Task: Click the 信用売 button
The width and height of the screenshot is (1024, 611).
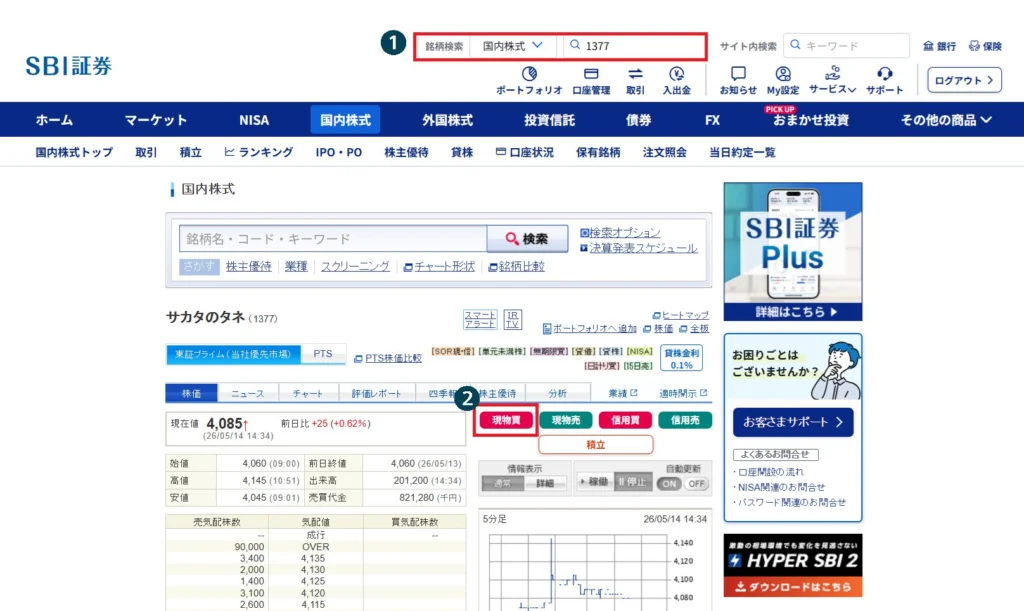Action: [685, 420]
